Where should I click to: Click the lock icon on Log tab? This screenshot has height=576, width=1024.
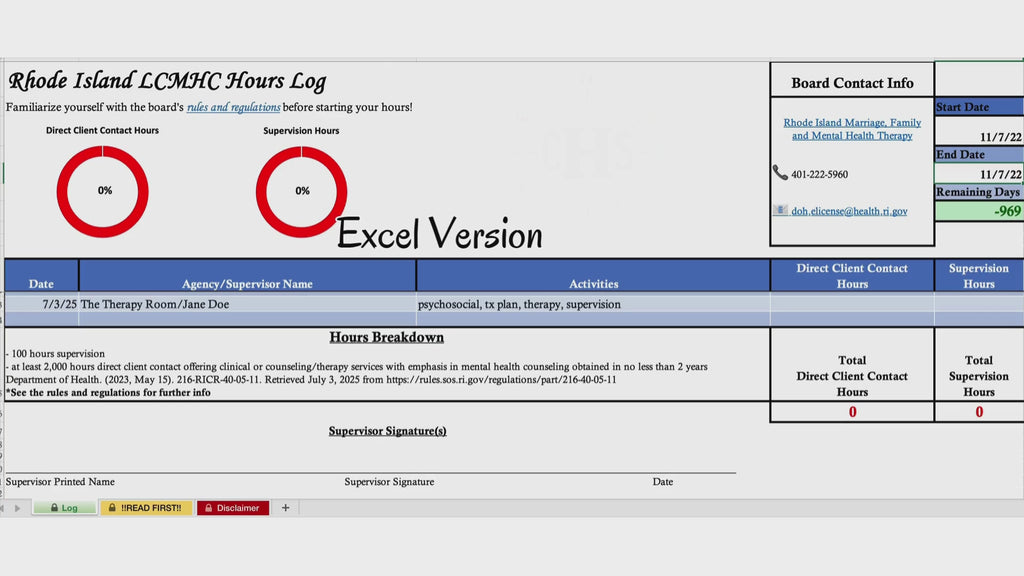coord(54,507)
